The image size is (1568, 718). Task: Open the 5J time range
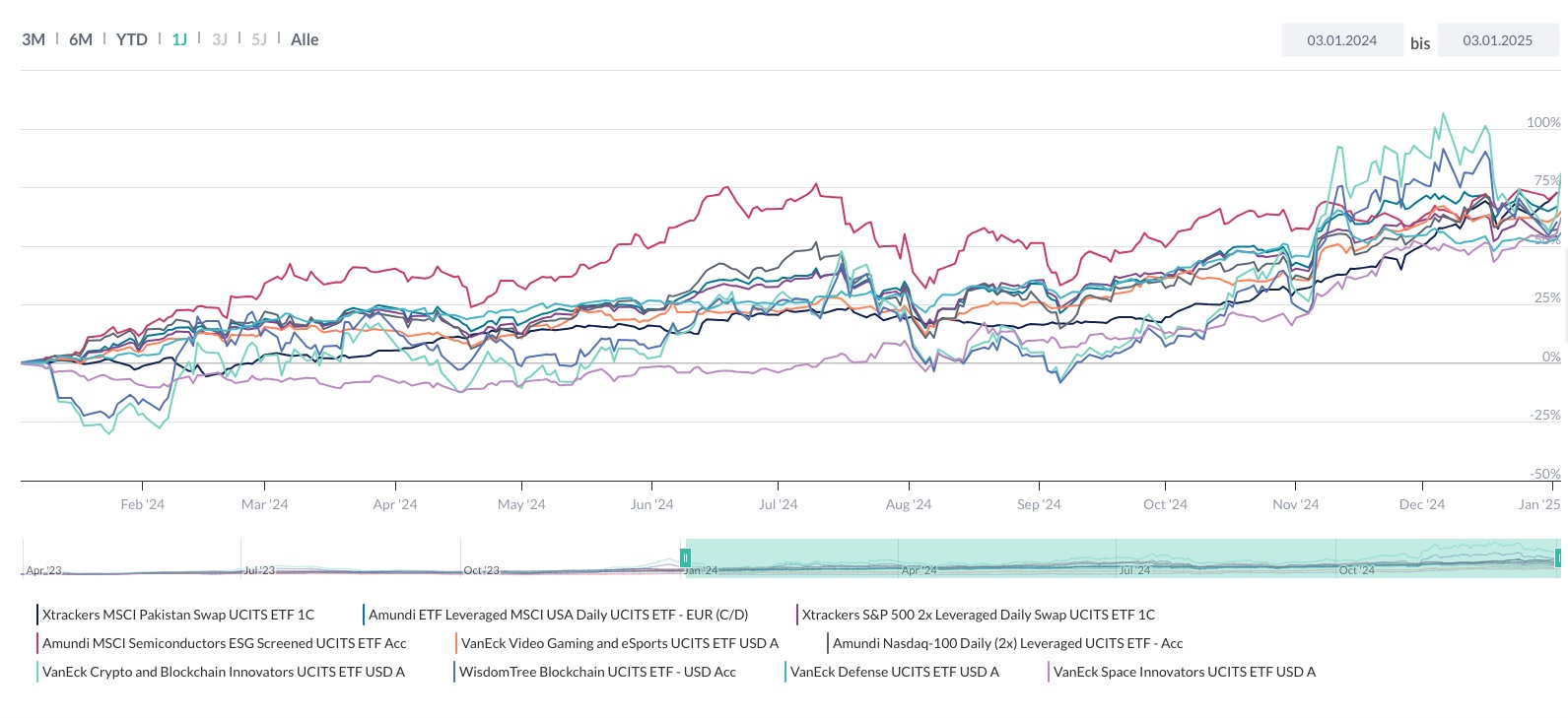point(258,39)
